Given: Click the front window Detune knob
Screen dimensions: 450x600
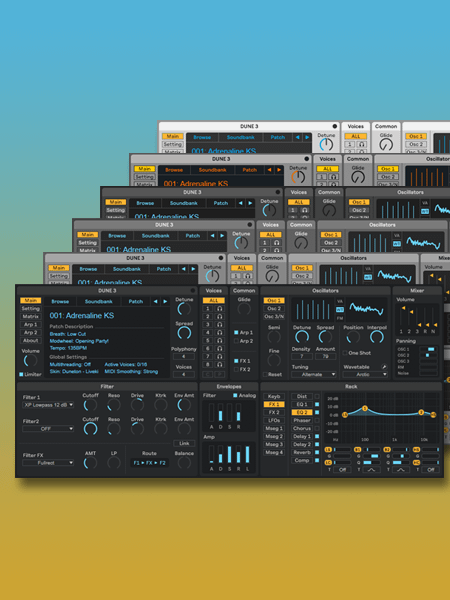Looking at the screenshot, I should [184, 309].
